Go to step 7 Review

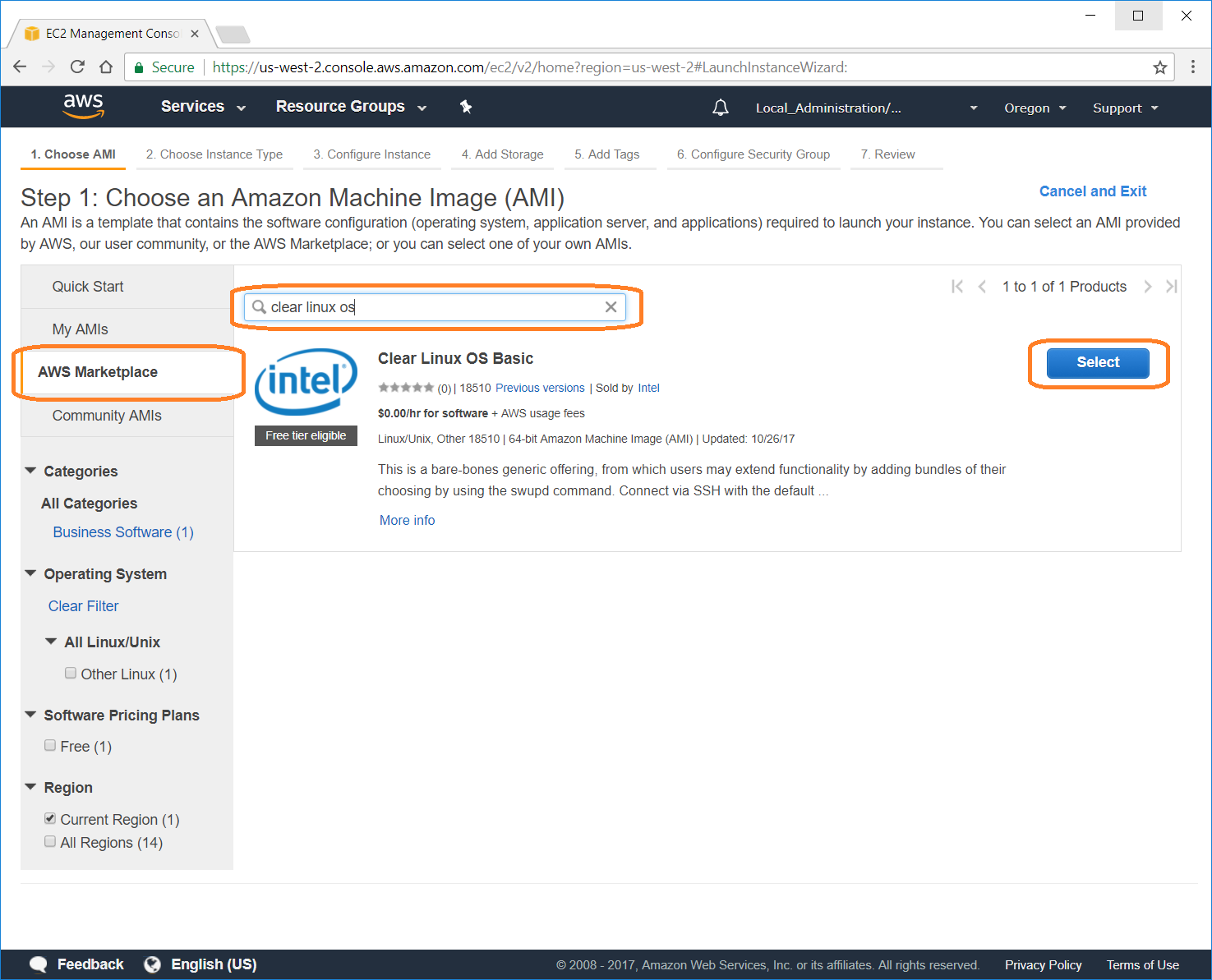click(888, 154)
